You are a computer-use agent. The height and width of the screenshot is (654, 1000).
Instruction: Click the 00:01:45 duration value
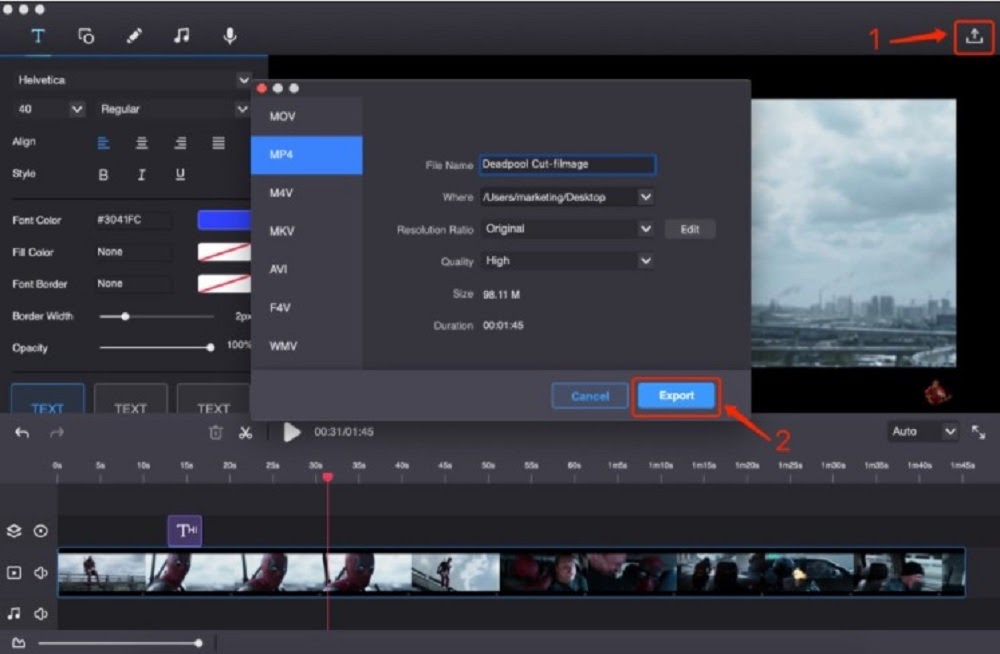pyautogui.click(x=503, y=325)
